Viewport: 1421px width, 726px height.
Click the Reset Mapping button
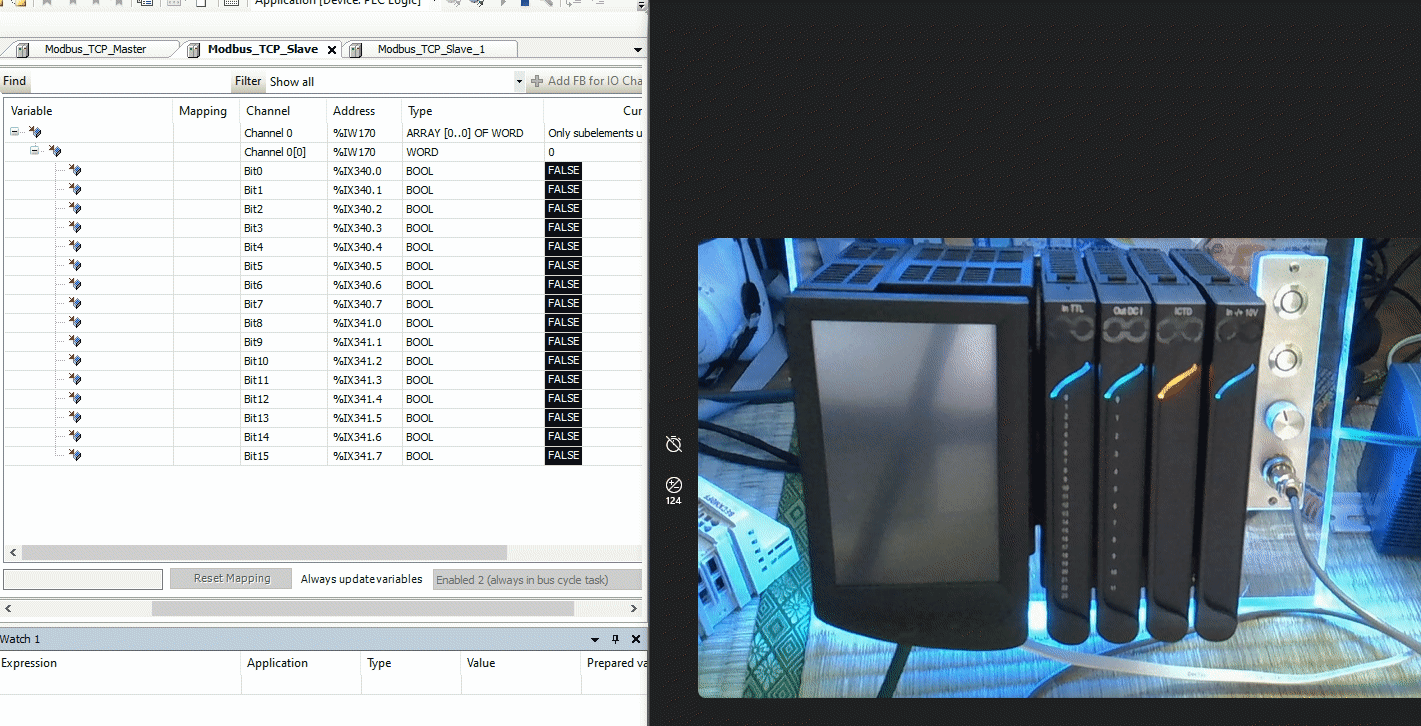click(x=232, y=579)
